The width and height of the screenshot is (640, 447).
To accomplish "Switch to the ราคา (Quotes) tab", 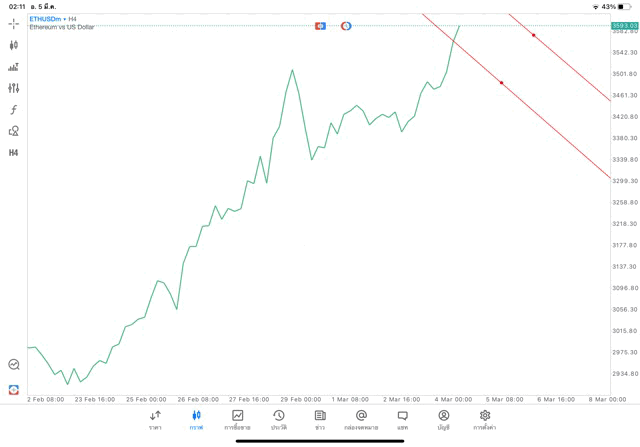I will click(x=155, y=420).
